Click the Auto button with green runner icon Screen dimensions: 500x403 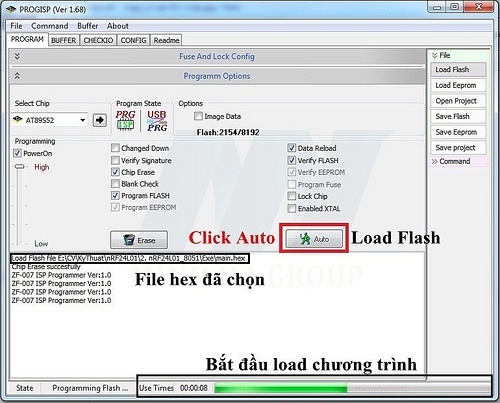pyautogui.click(x=314, y=239)
